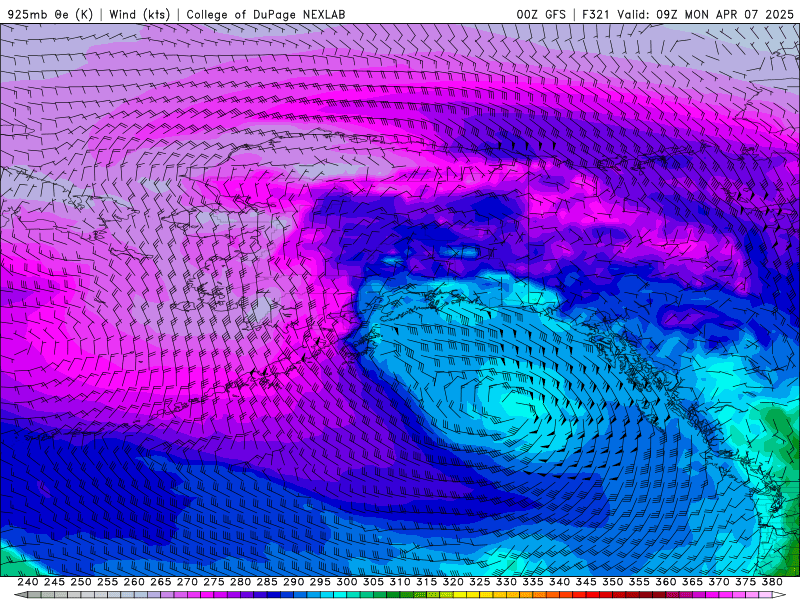Click the 265 value on the color scale
Viewport: 800px width, 600px height.
(x=160, y=582)
